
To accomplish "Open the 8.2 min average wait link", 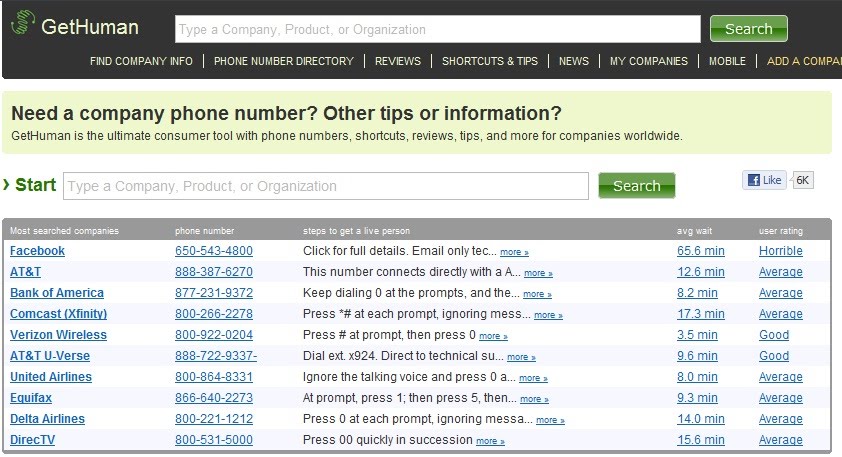I will point(697,293).
